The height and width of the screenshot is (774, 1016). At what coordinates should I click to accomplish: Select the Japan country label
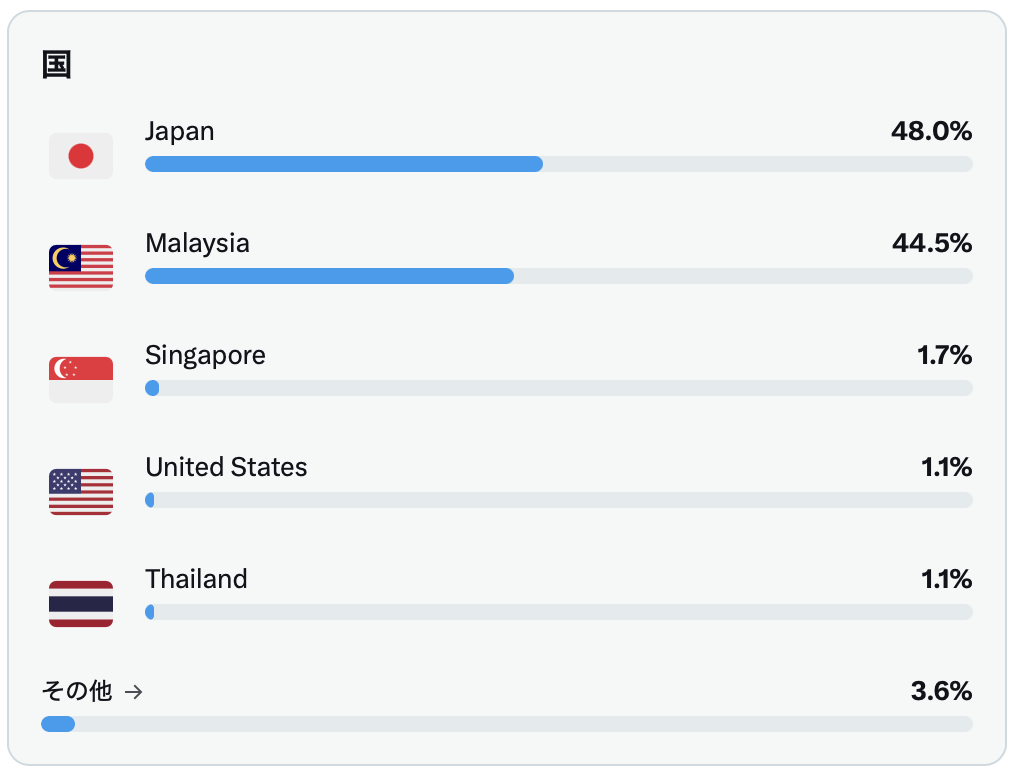coord(179,131)
